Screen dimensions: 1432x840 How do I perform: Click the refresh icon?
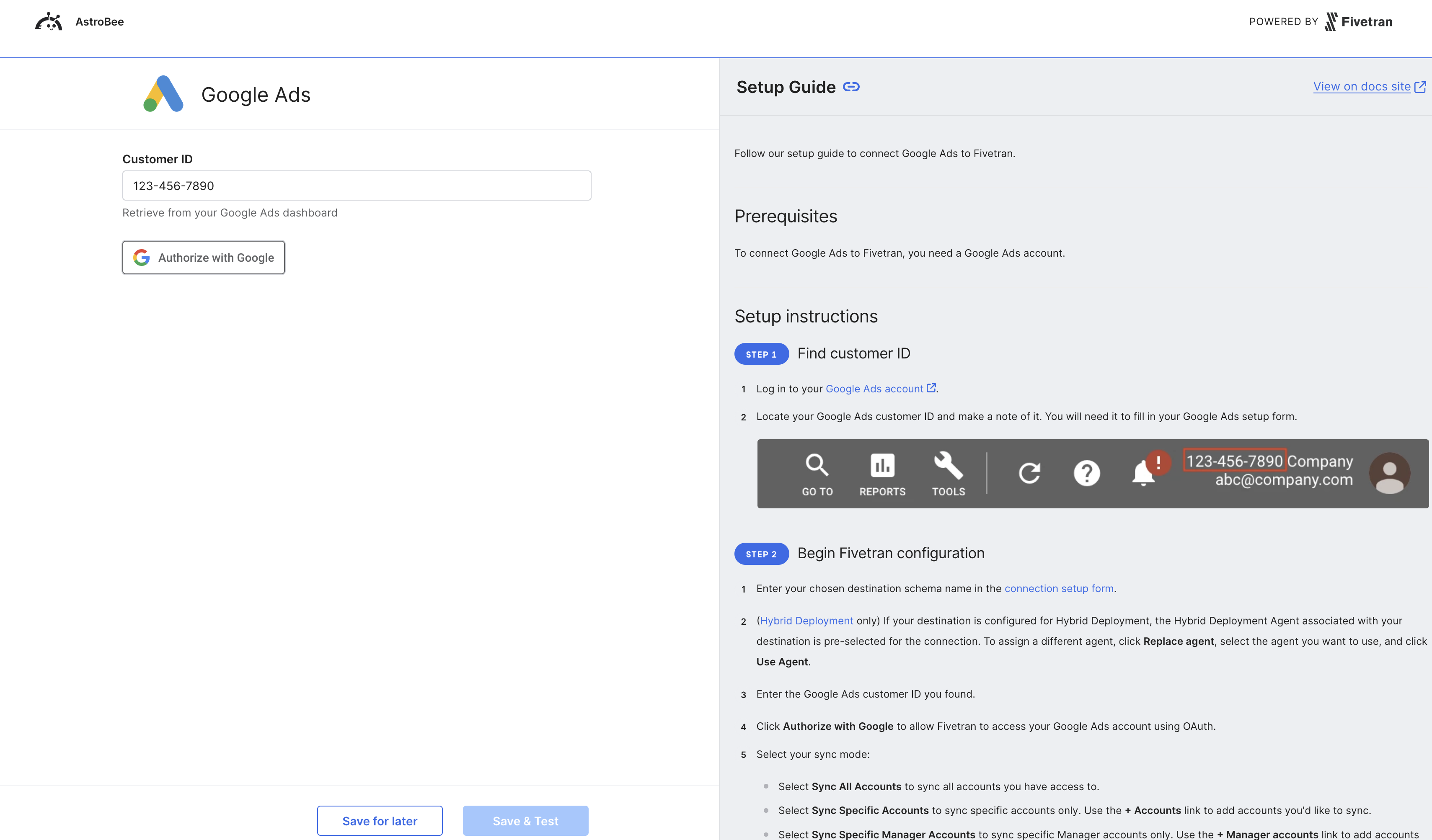point(1031,473)
